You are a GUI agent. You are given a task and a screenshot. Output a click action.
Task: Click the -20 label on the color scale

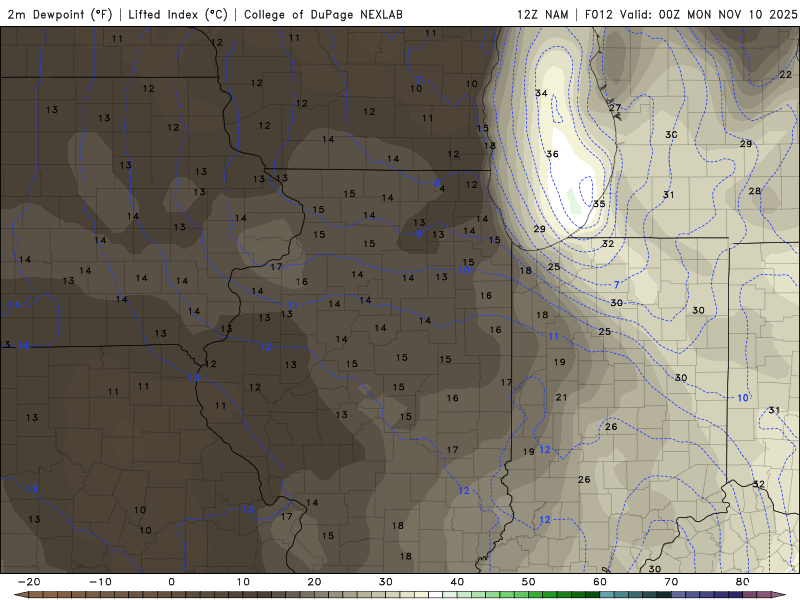click(x=29, y=582)
